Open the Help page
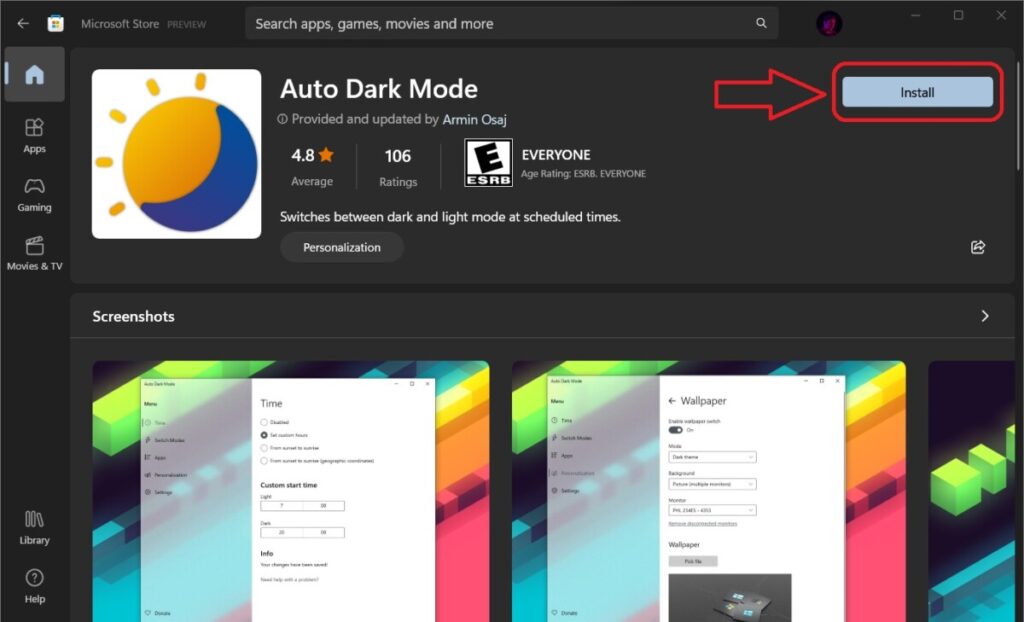Image resolution: width=1024 pixels, height=622 pixels. coord(35,586)
